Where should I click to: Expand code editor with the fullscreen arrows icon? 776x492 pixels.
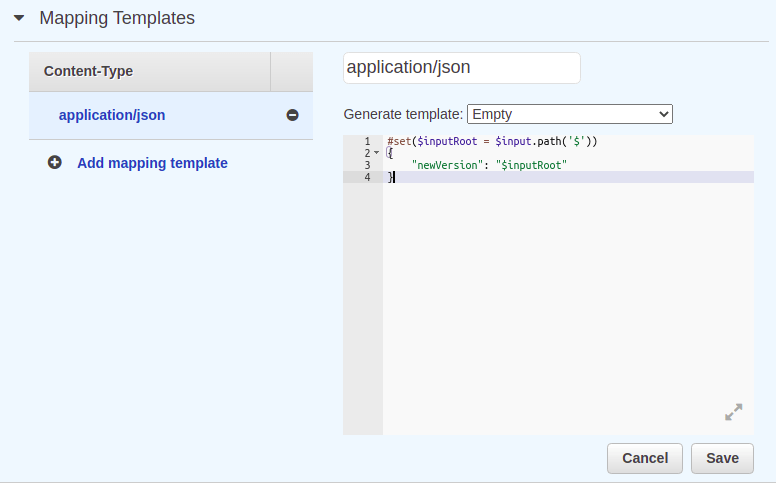pos(733,412)
